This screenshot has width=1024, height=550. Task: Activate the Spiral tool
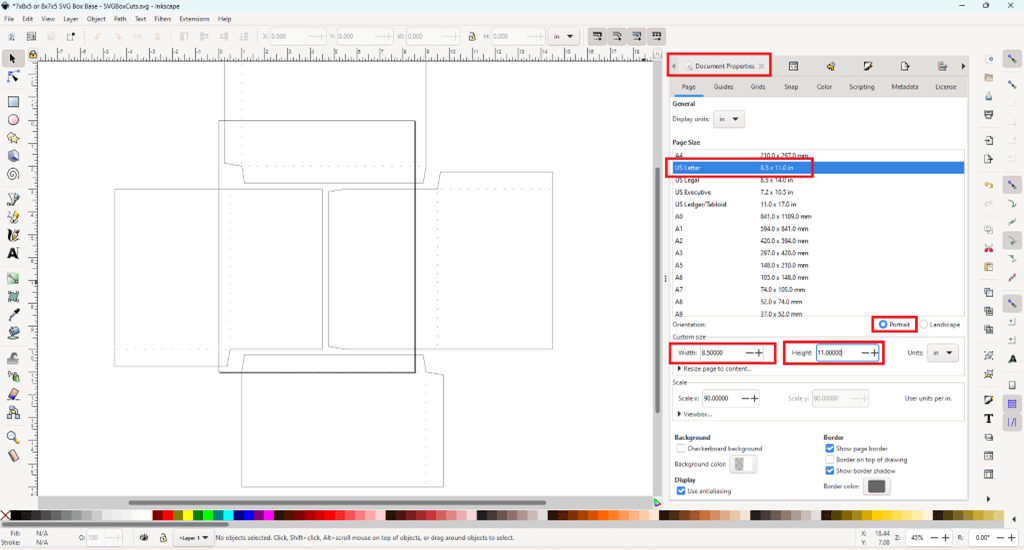(13, 173)
